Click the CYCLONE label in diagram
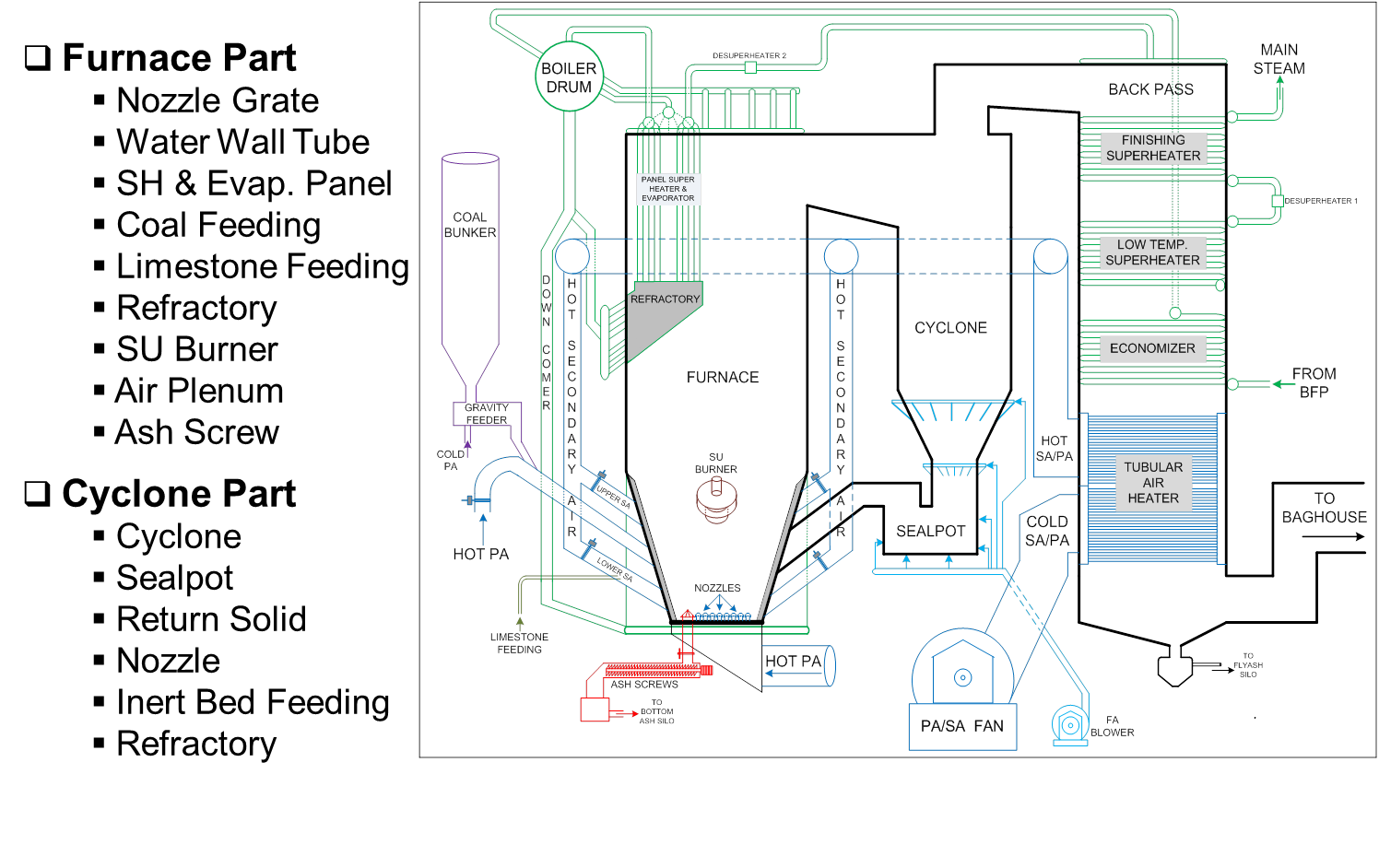Viewport: 1379px width, 868px height. click(950, 328)
